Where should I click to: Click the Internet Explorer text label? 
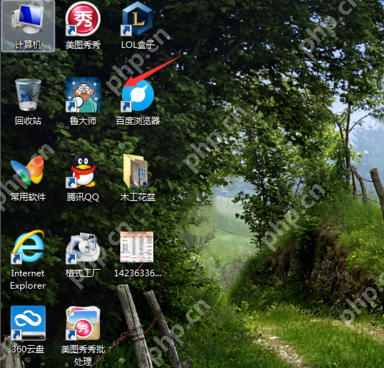pos(28,279)
